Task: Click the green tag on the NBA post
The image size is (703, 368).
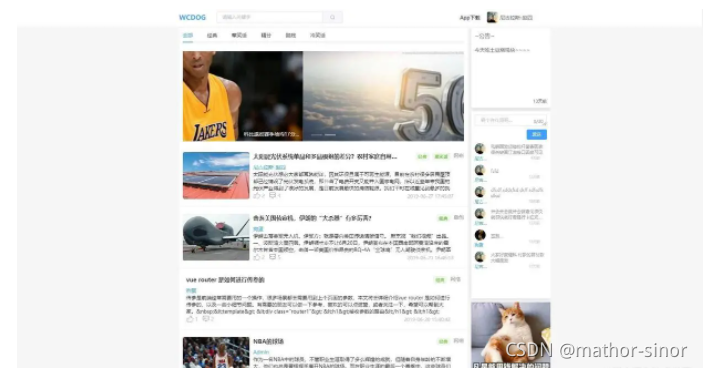Action: (x=443, y=342)
